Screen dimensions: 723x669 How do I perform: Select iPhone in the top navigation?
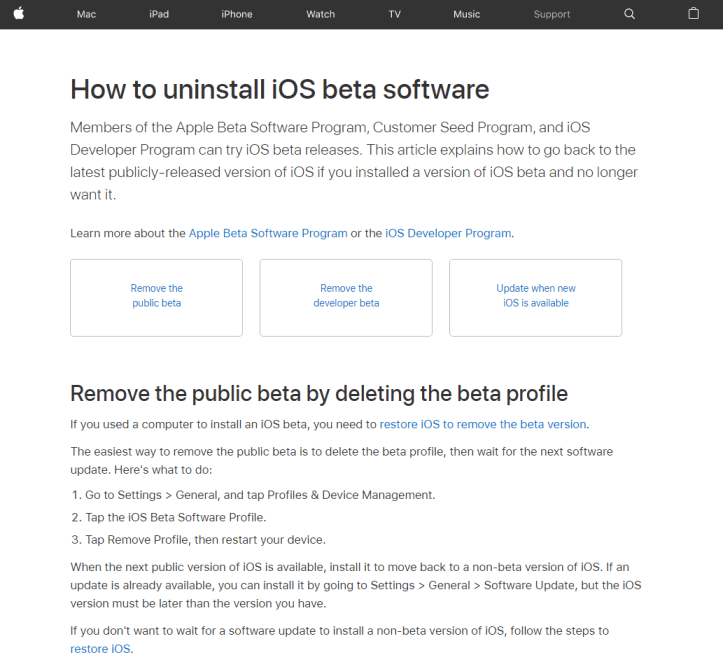(237, 14)
